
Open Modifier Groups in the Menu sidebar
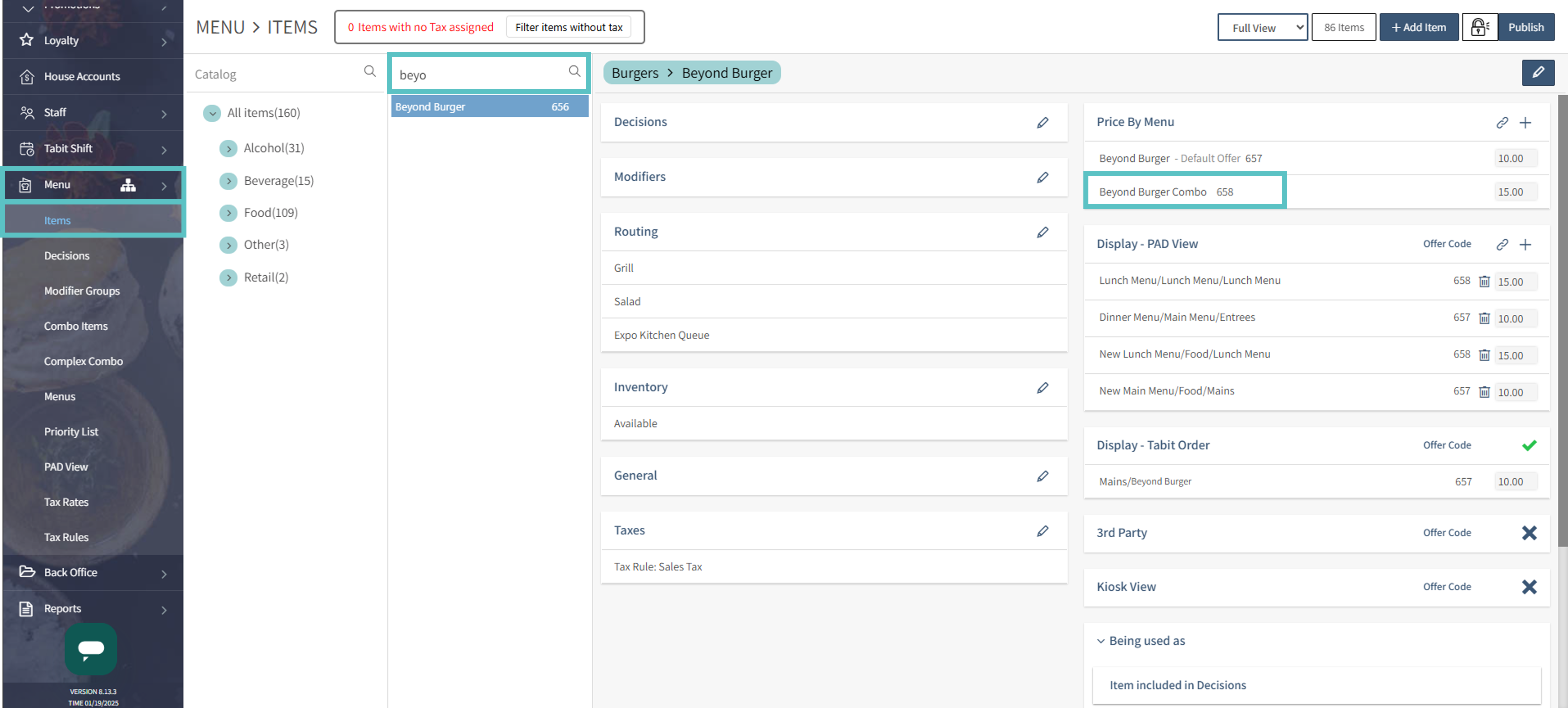click(x=81, y=291)
